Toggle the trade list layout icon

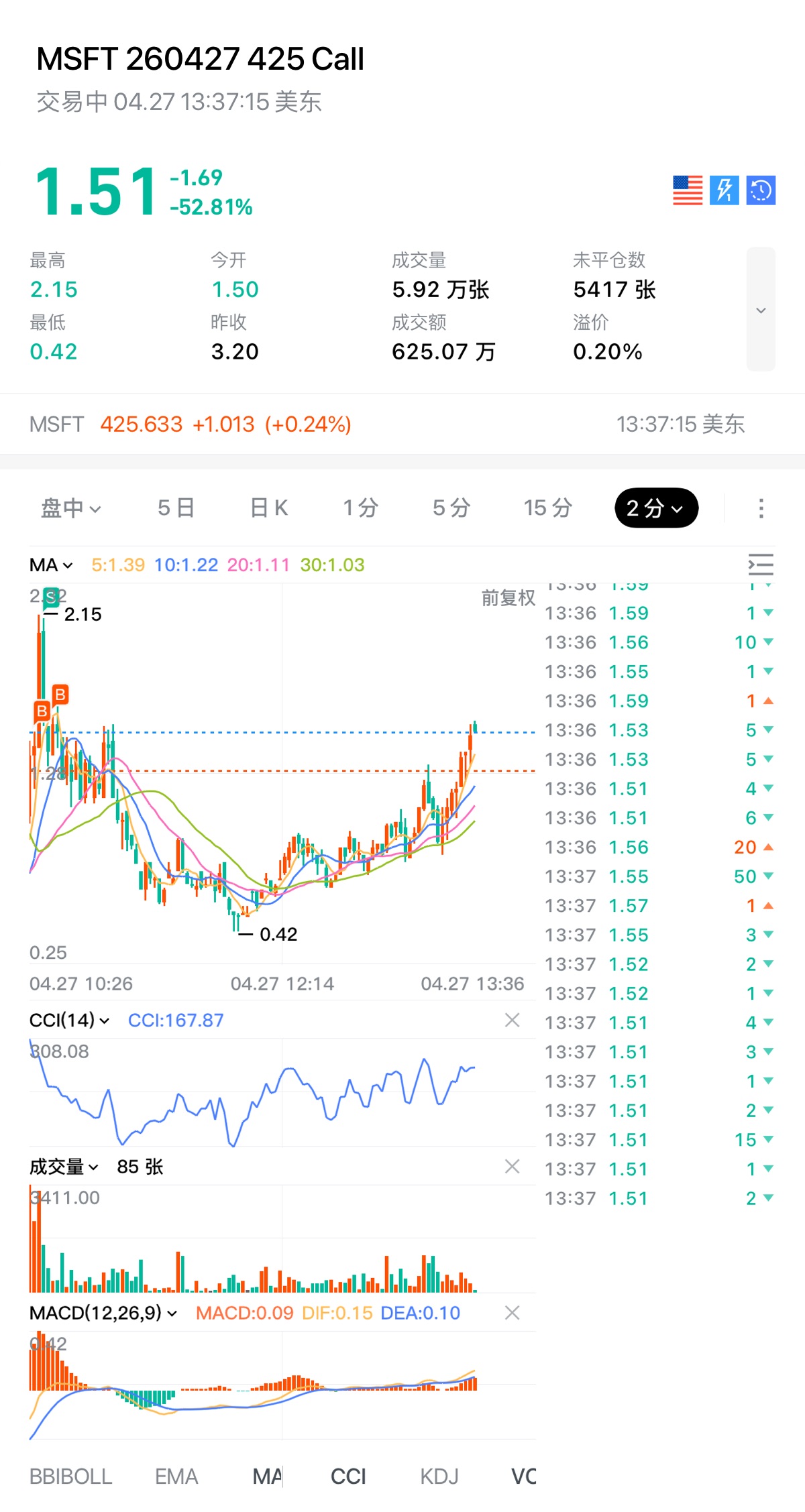[x=761, y=565]
